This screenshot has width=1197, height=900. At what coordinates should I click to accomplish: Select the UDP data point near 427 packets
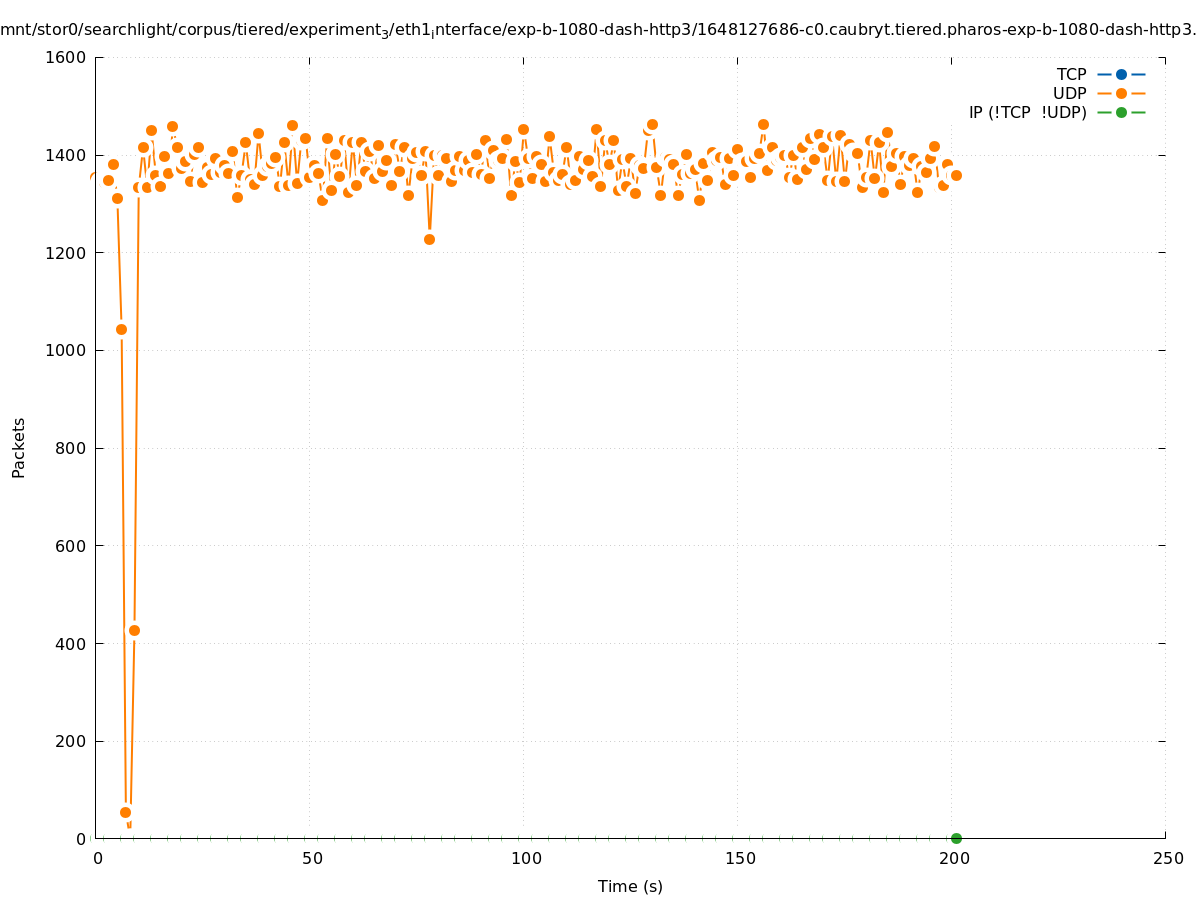[134, 630]
